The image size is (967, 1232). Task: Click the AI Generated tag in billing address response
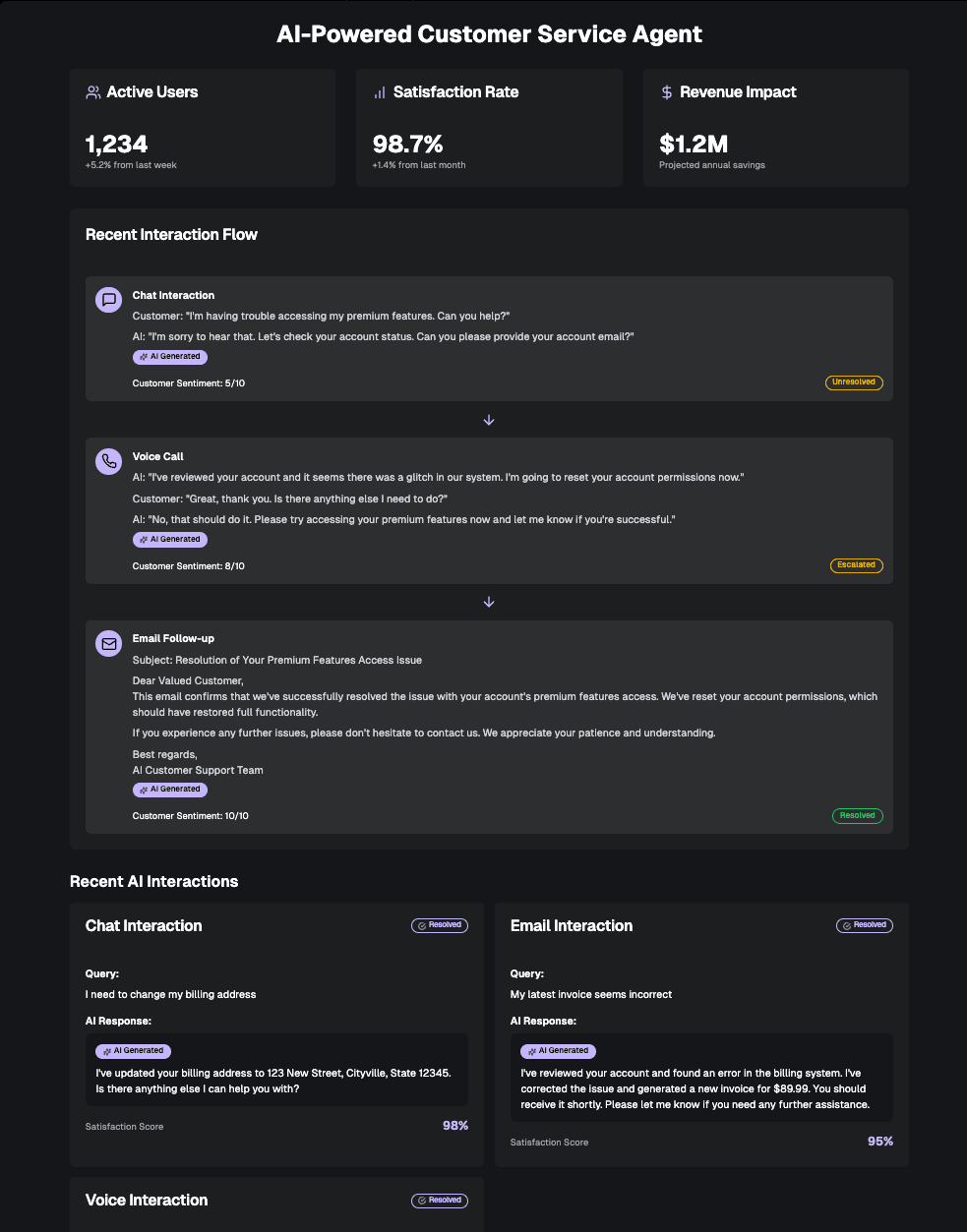point(133,1051)
